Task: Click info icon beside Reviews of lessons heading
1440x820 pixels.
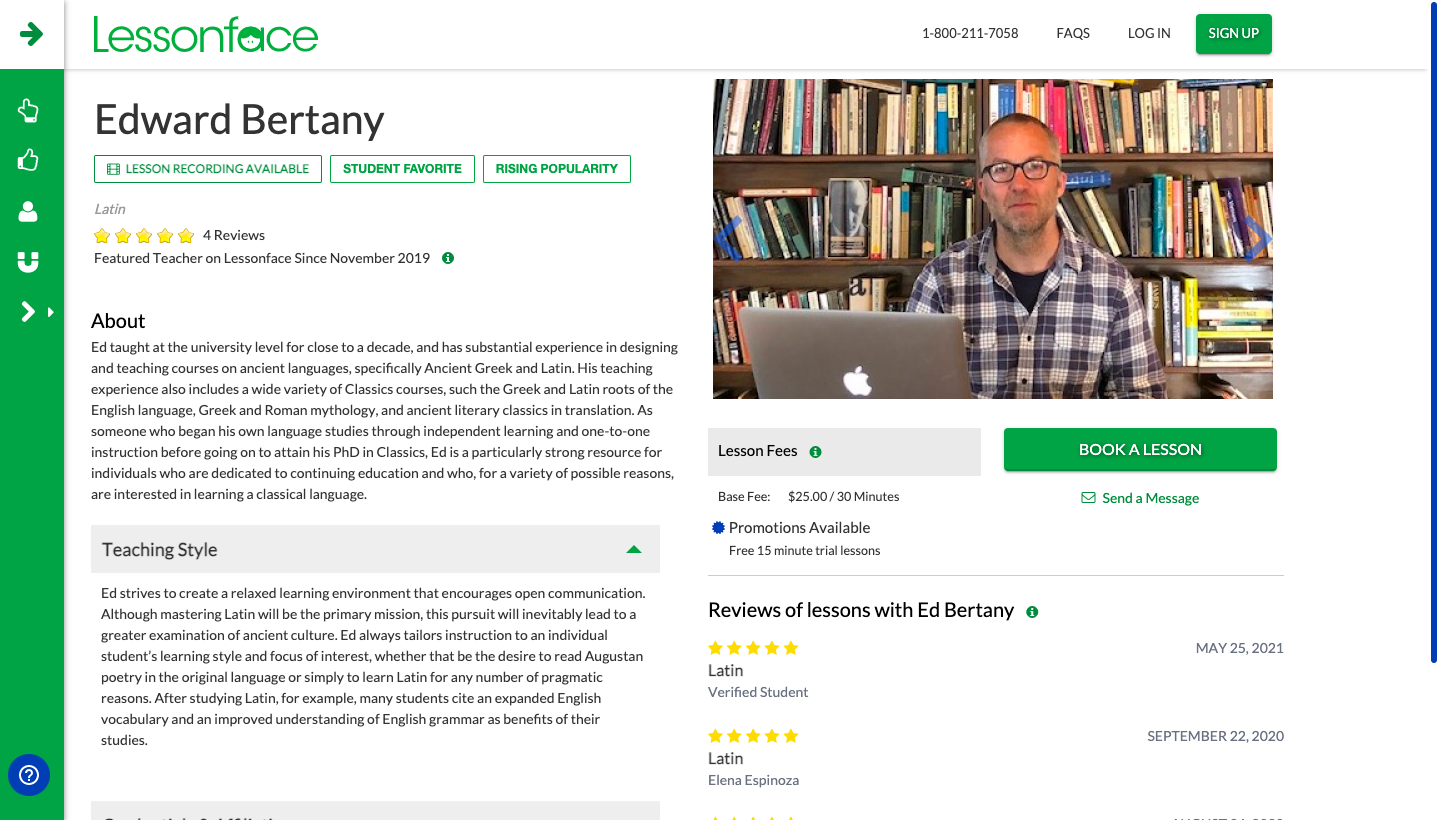Action: pos(1032,612)
